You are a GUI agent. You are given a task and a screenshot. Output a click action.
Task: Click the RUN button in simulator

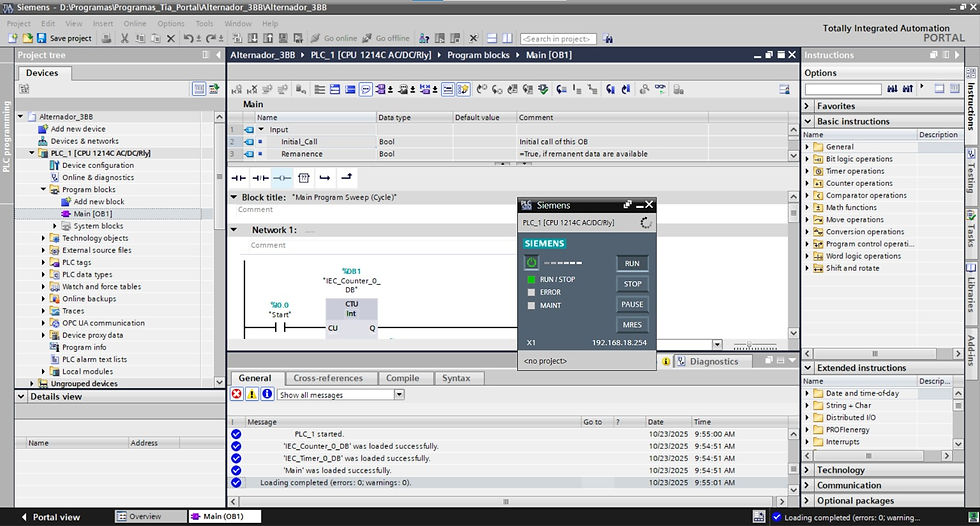632,264
